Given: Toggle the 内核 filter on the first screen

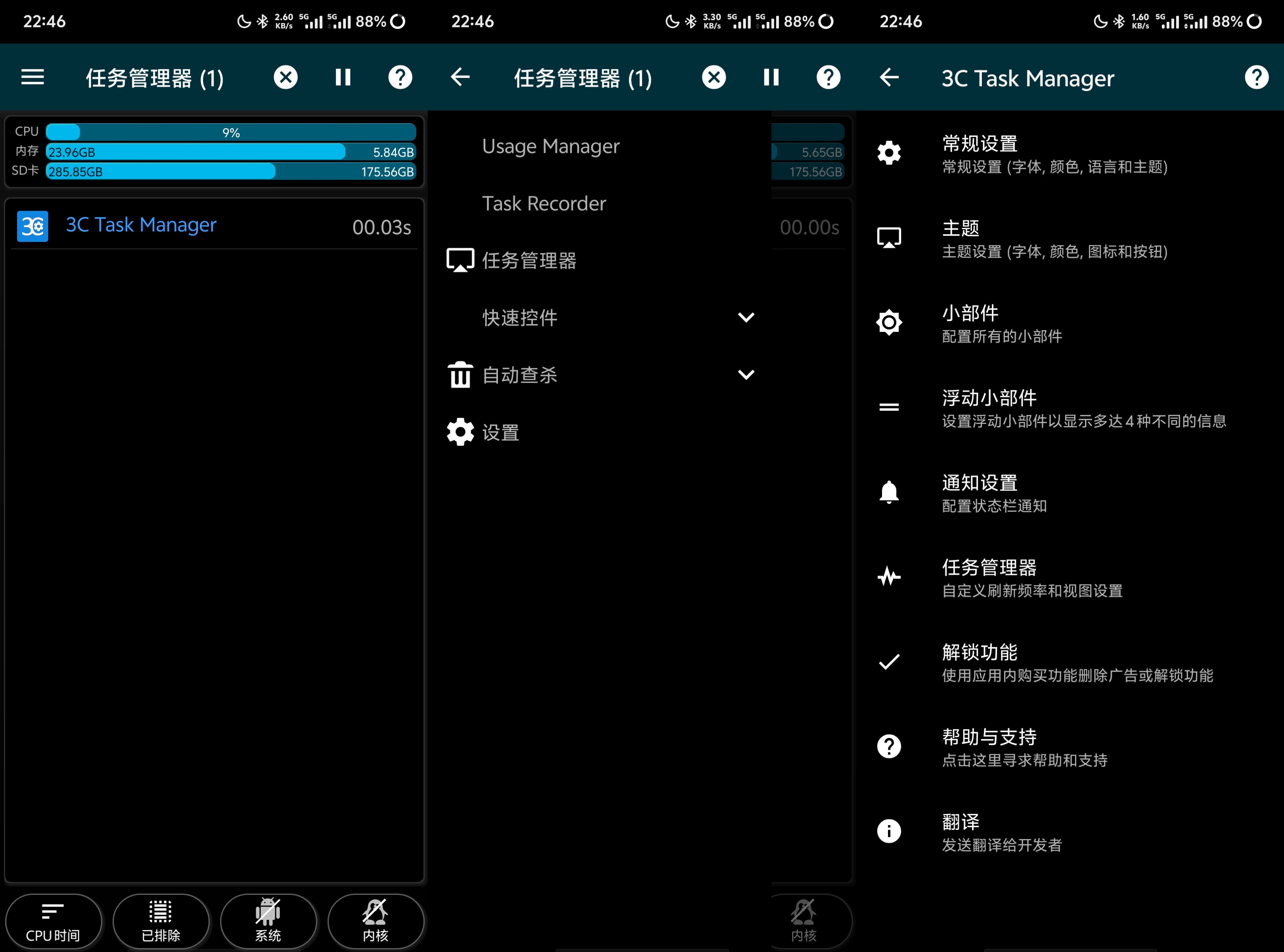Looking at the screenshot, I should tap(375, 920).
